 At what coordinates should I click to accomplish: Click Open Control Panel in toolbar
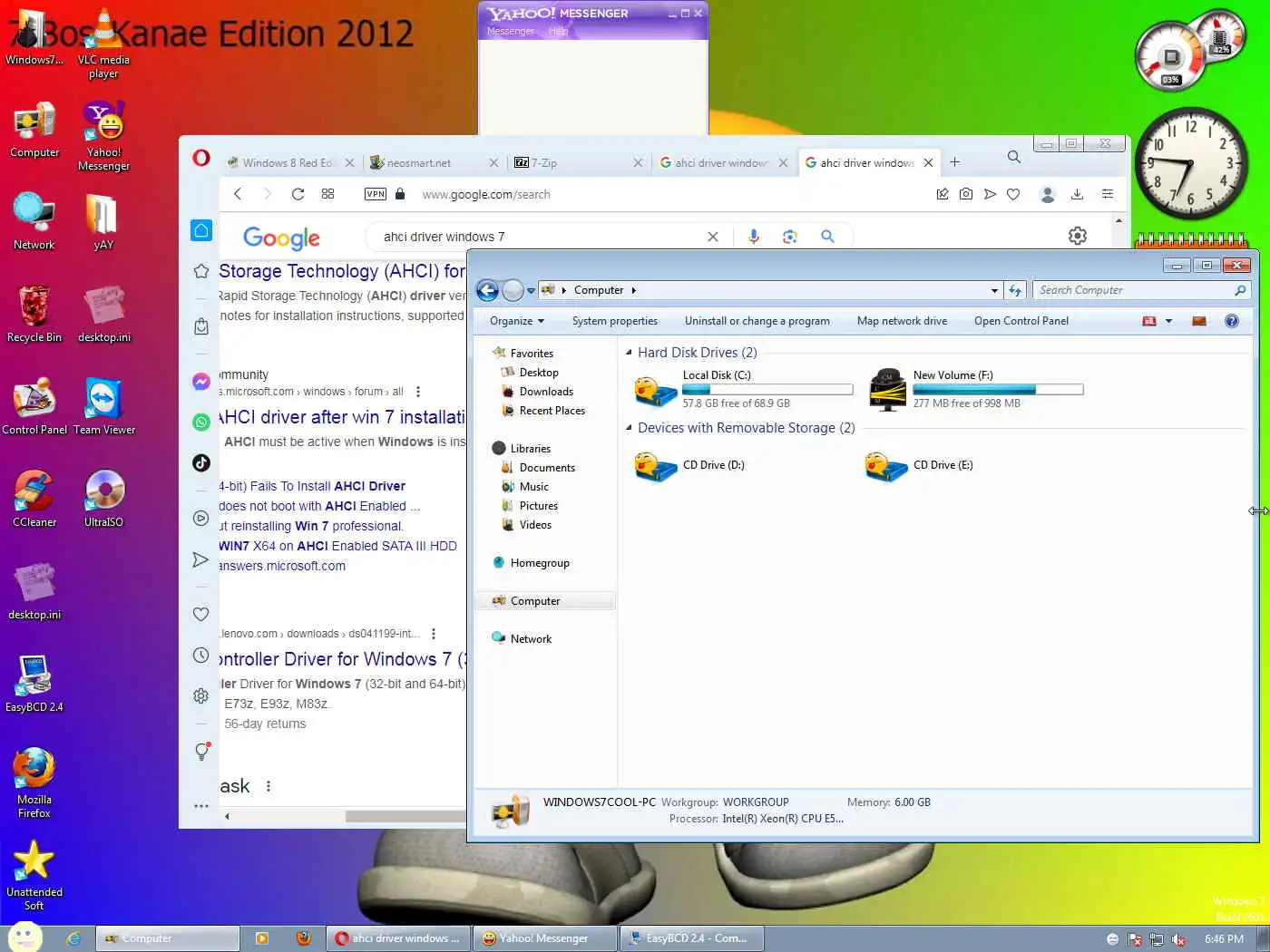(1021, 321)
